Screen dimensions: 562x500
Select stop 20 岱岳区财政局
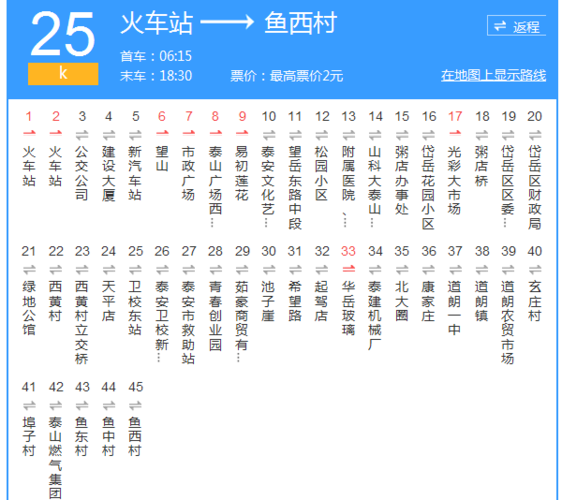[534, 187]
